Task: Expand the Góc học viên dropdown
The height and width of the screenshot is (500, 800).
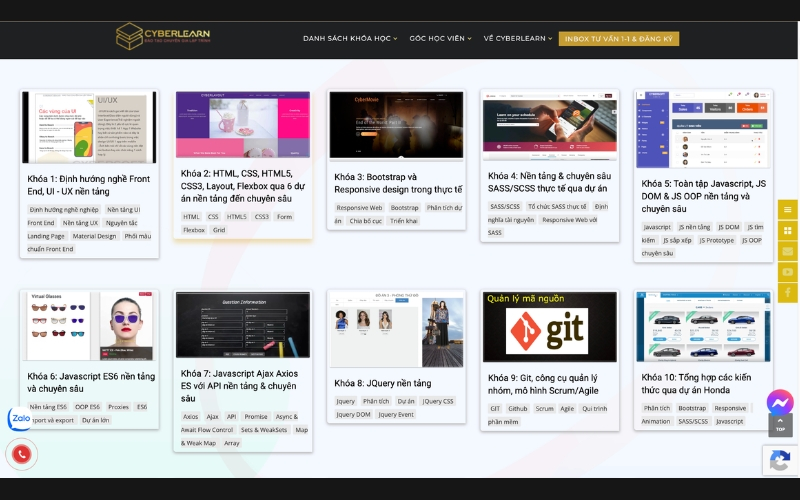Action: (x=440, y=38)
